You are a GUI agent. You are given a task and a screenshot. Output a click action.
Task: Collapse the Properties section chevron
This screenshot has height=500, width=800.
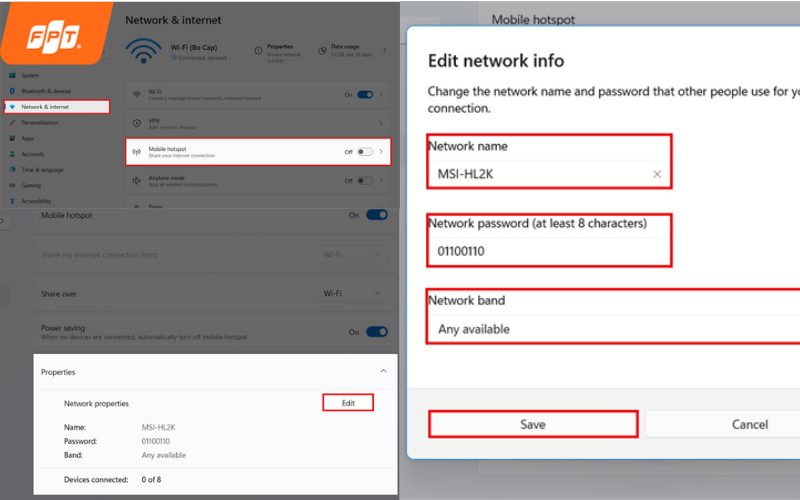coord(383,371)
